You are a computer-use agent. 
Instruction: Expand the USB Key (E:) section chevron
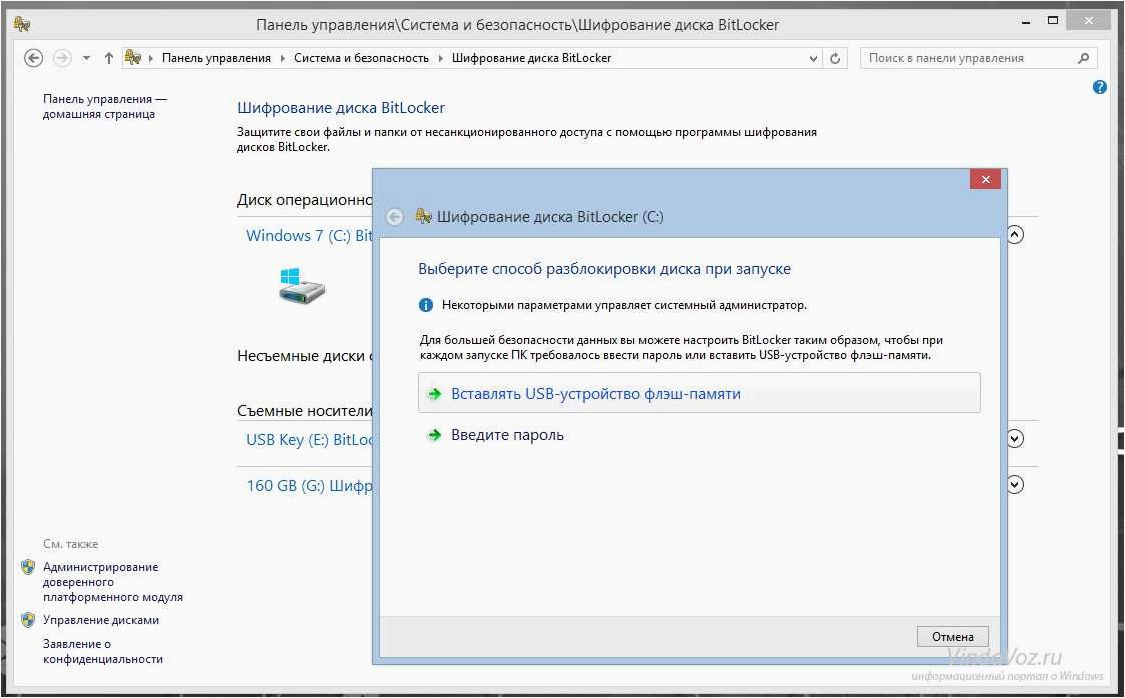(x=1015, y=438)
